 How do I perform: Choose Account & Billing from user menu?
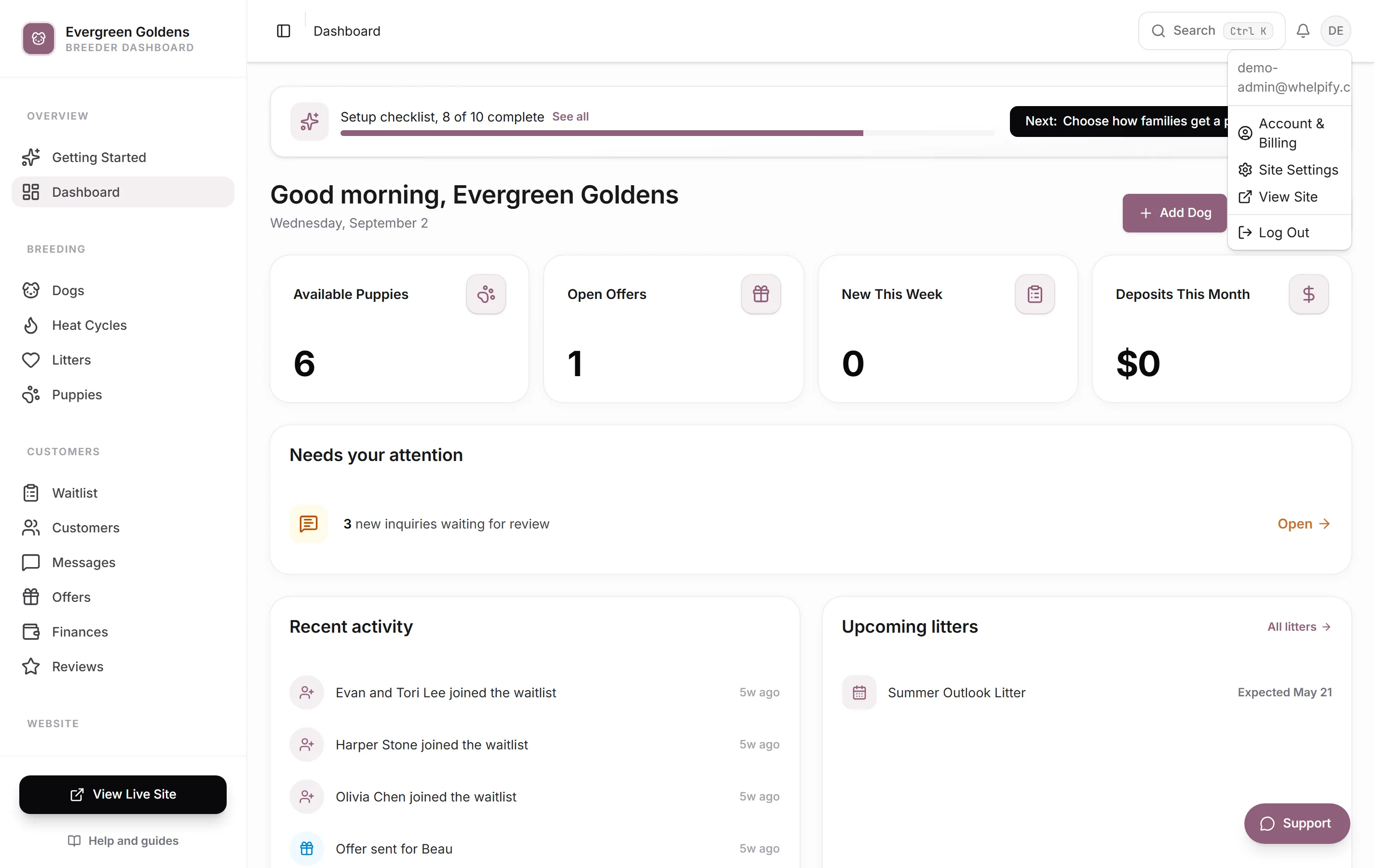click(1289, 133)
